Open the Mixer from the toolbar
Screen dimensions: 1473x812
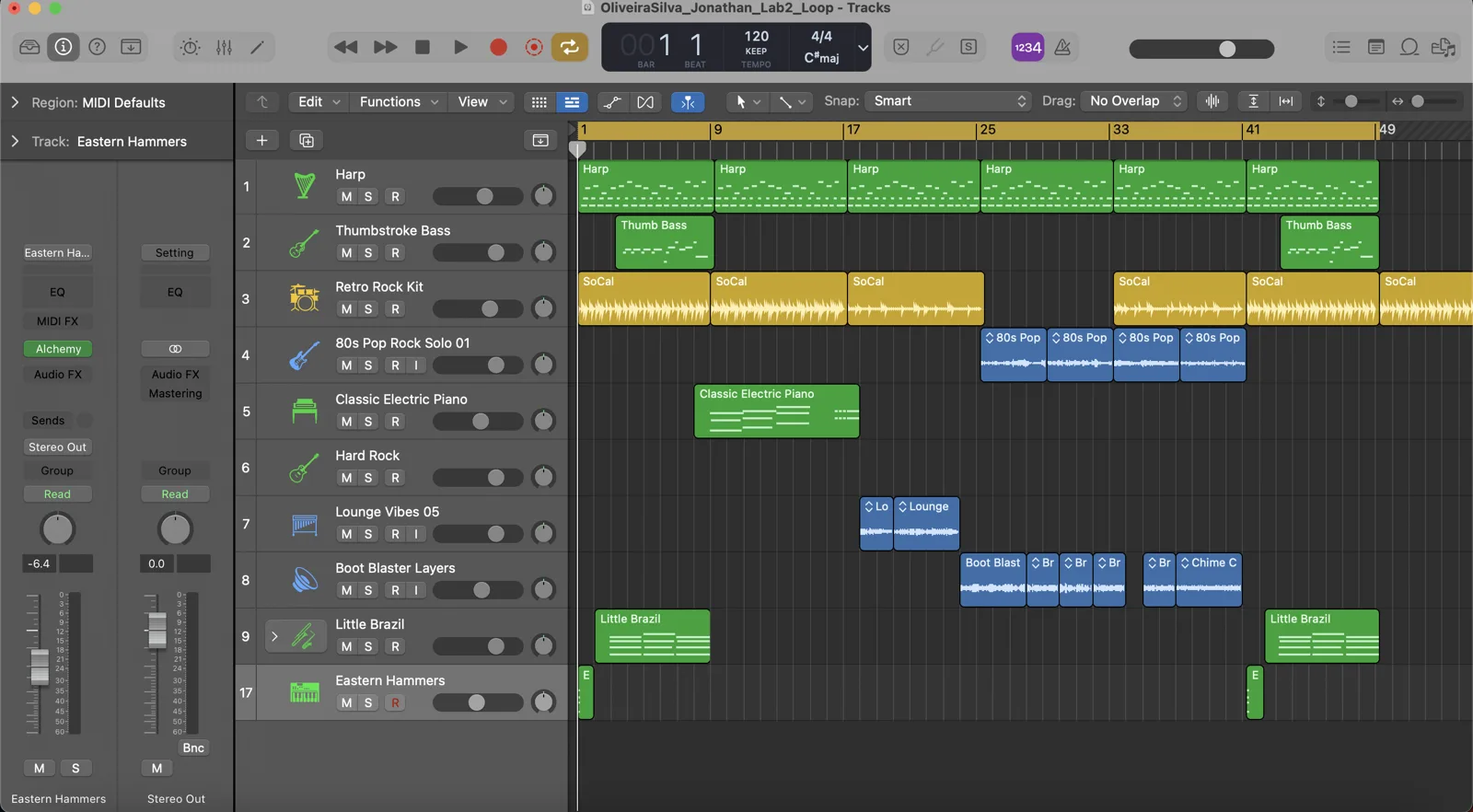click(224, 47)
